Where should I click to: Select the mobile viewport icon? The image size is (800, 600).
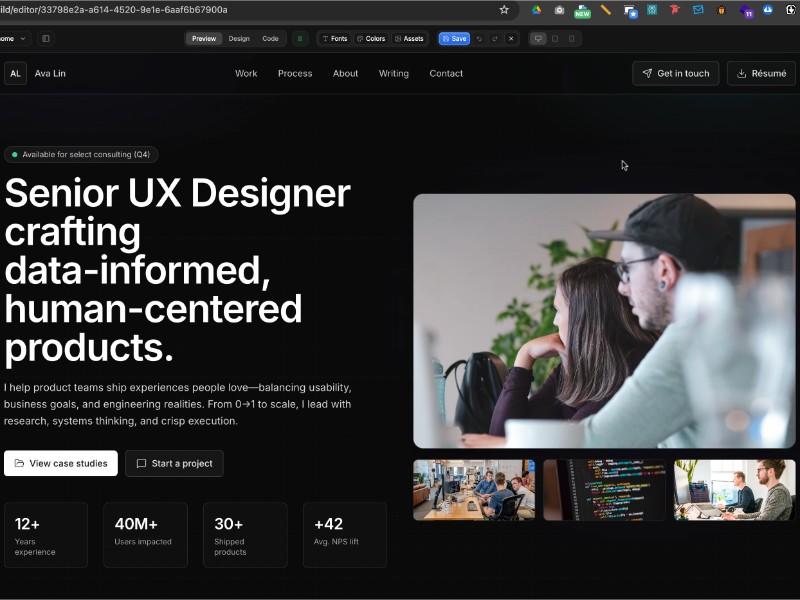572,39
